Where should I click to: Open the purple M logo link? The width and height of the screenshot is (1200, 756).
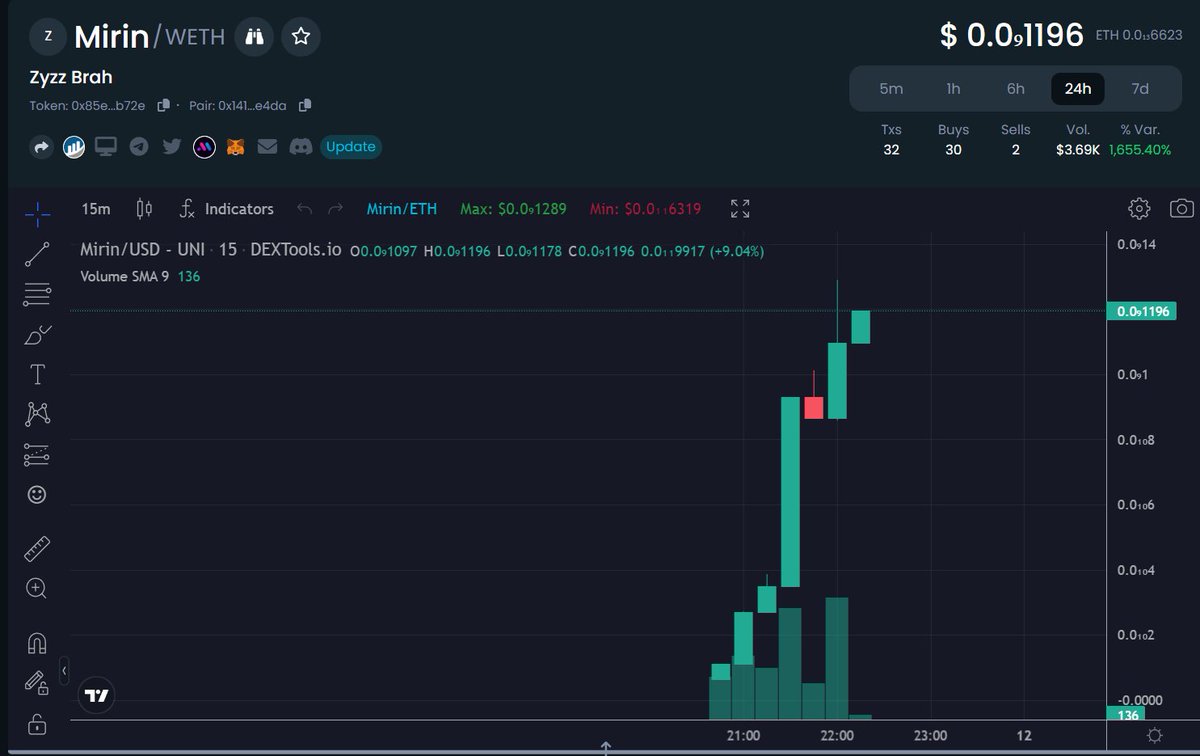click(x=204, y=147)
